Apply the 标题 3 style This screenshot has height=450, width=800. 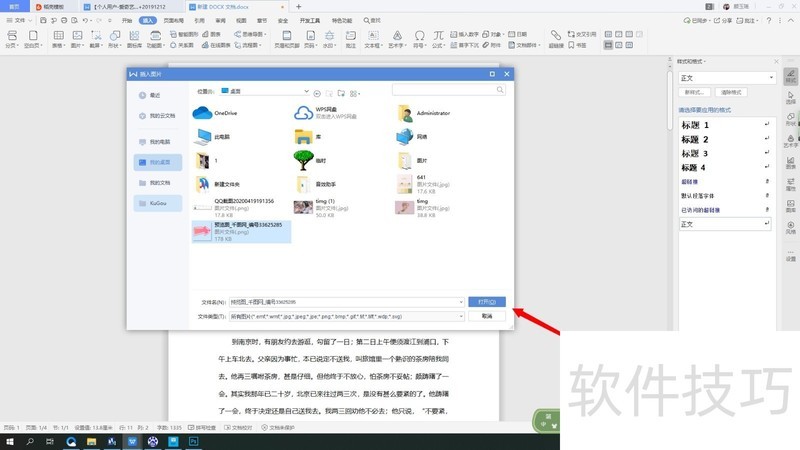click(x=725, y=154)
